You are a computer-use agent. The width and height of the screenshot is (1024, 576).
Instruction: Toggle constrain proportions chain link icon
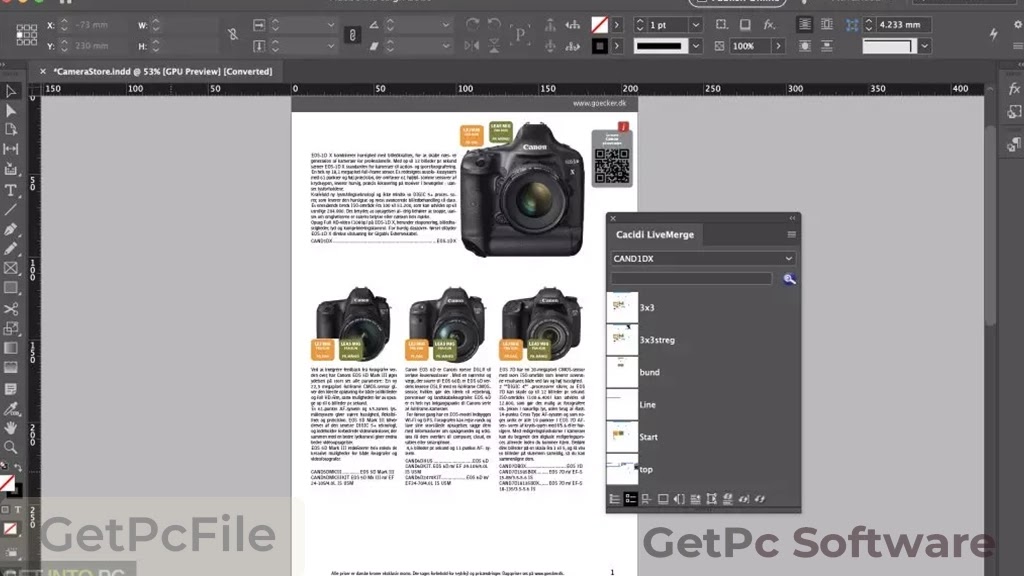point(232,35)
